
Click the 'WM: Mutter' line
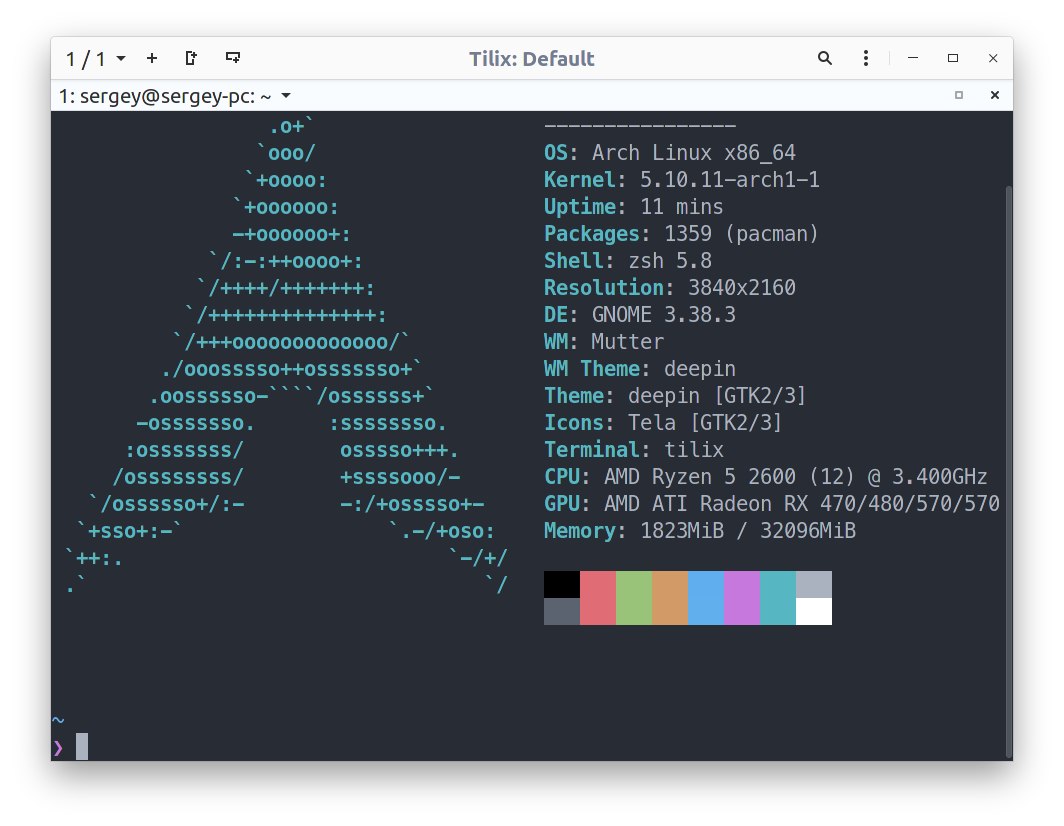(x=603, y=342)
